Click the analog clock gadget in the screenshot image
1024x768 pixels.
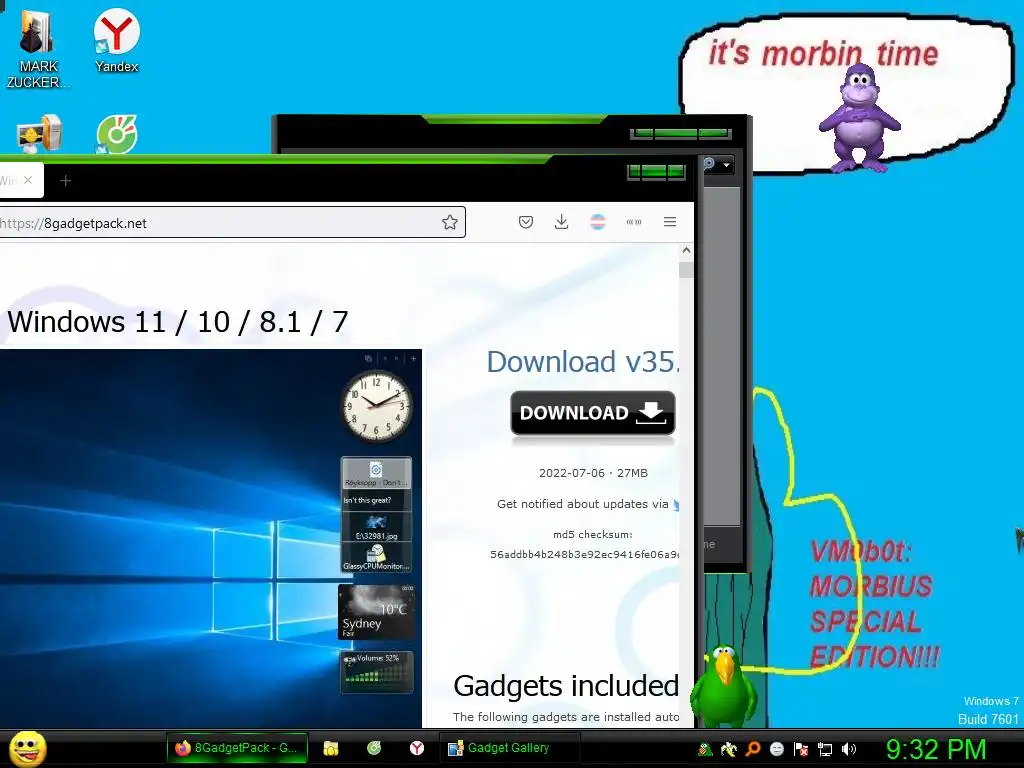pos(376,406)
